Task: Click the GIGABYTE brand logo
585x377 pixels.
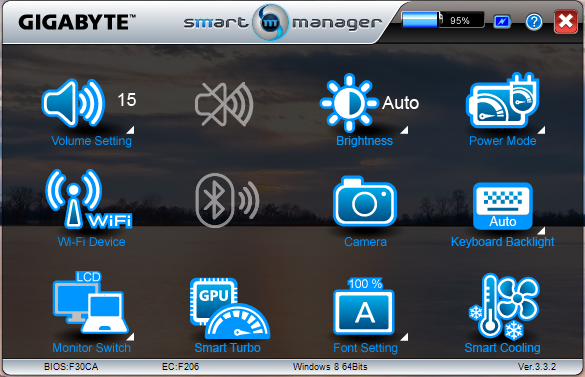Action: coord(77,22)
